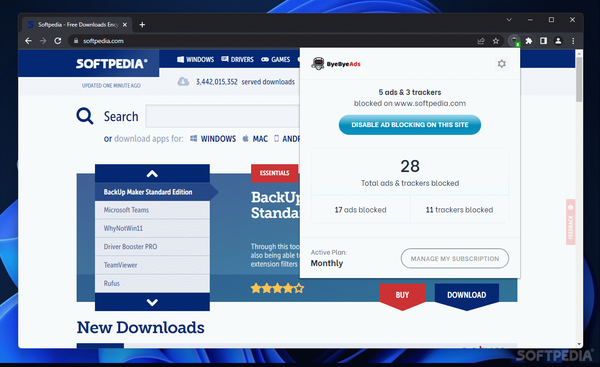Click the Softpedia search input field

[x=222, y=116]
